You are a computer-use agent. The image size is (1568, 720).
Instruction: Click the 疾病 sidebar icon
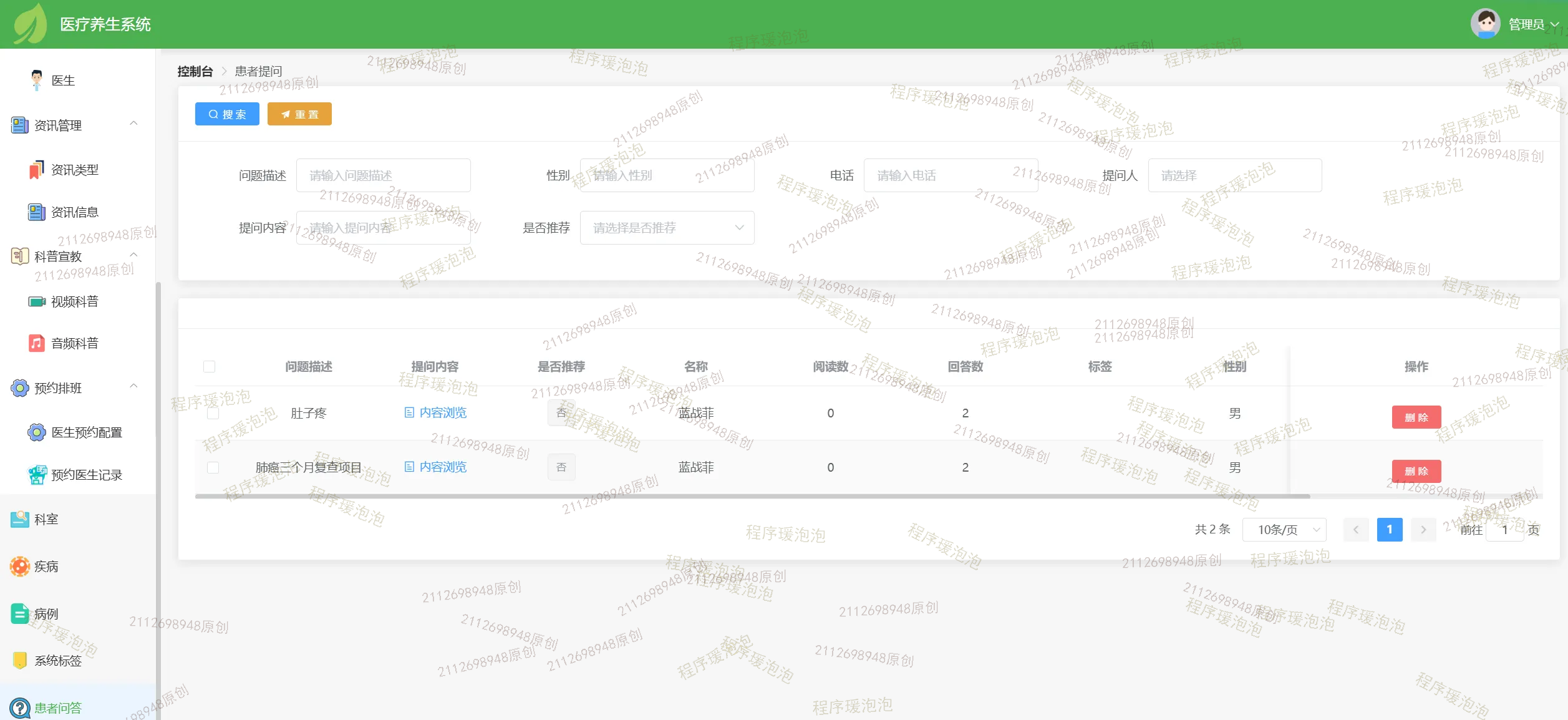(20, 567)
